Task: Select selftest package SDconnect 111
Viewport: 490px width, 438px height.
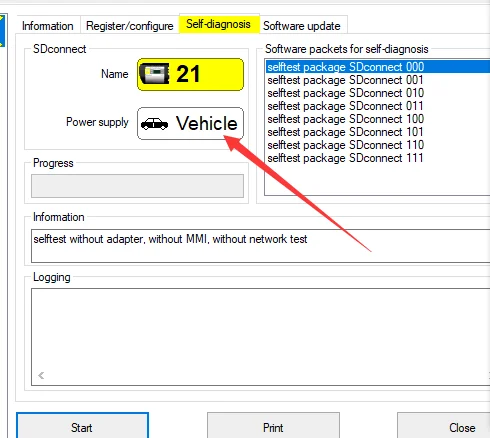Action: click(378, 158)
